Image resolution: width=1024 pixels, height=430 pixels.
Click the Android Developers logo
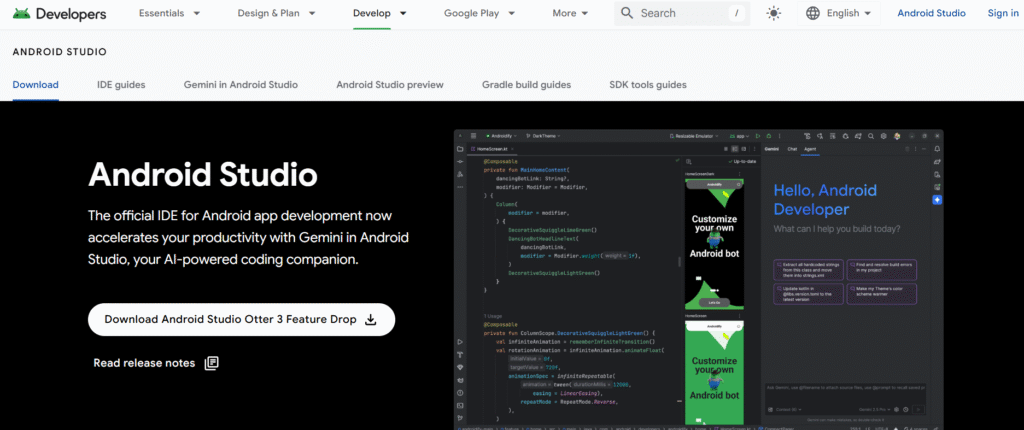pyautogui.click(x=60, y=13)
